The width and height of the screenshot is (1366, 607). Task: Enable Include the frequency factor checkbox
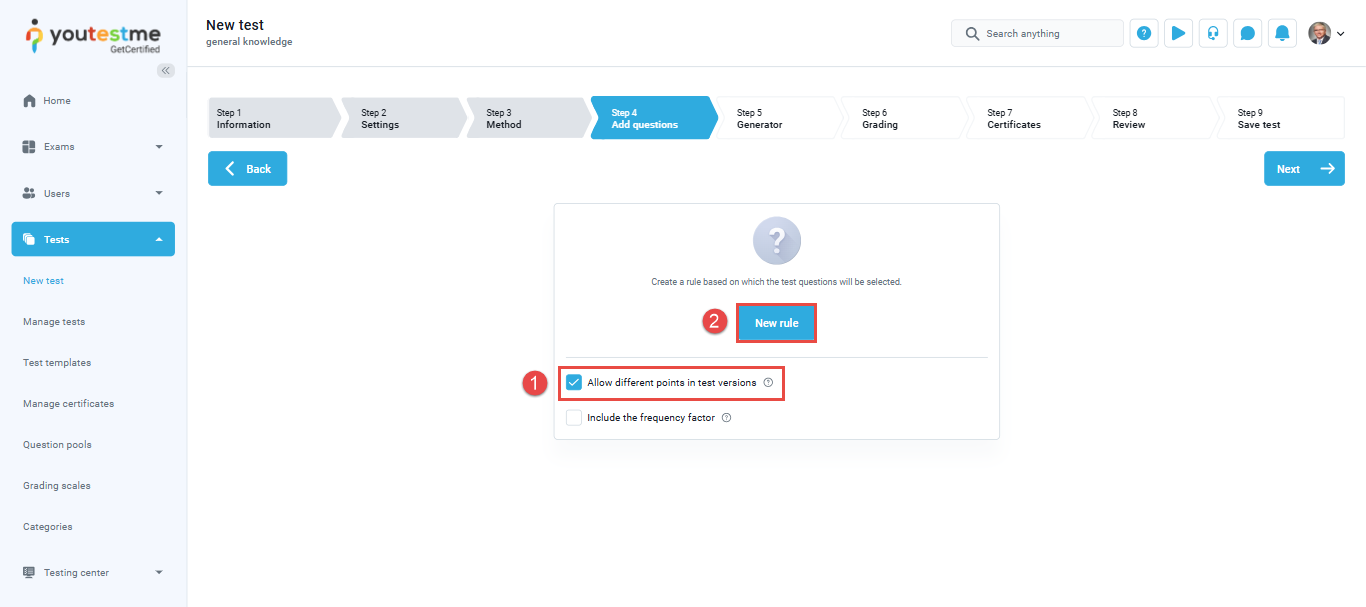pyautogui.click(x=574, y=418)
